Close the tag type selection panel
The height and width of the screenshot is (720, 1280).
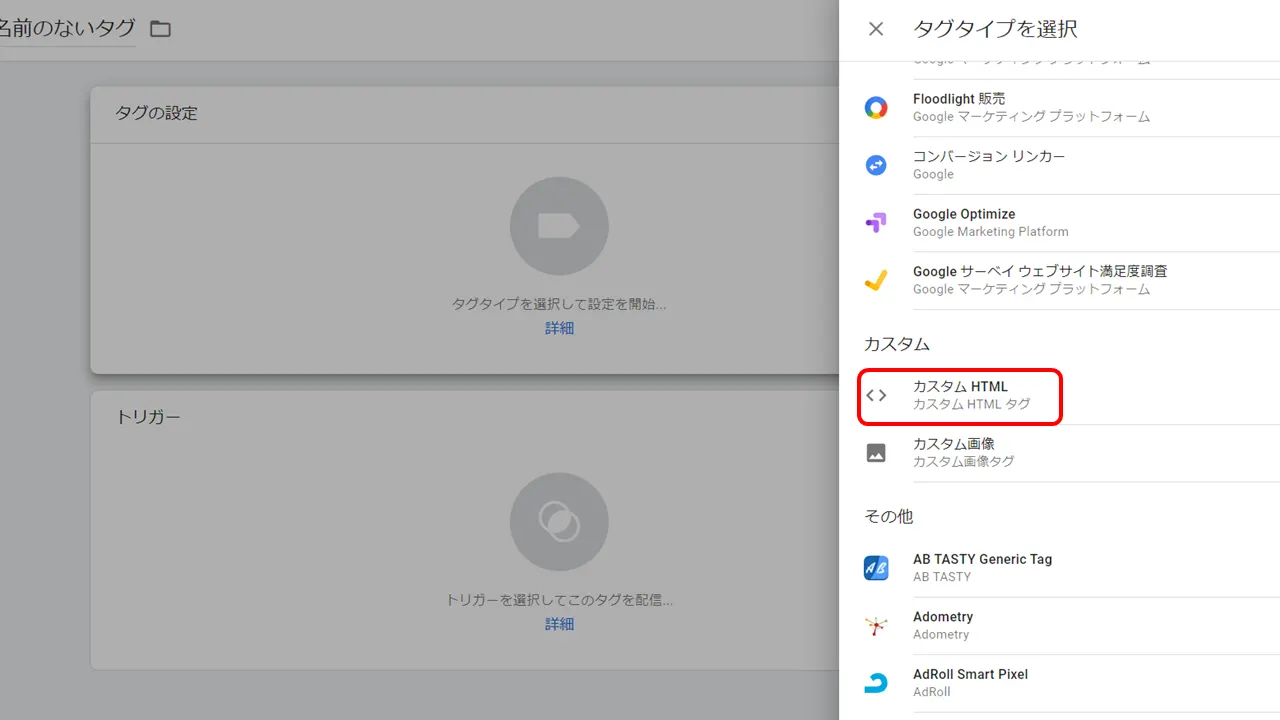point(876,29)
